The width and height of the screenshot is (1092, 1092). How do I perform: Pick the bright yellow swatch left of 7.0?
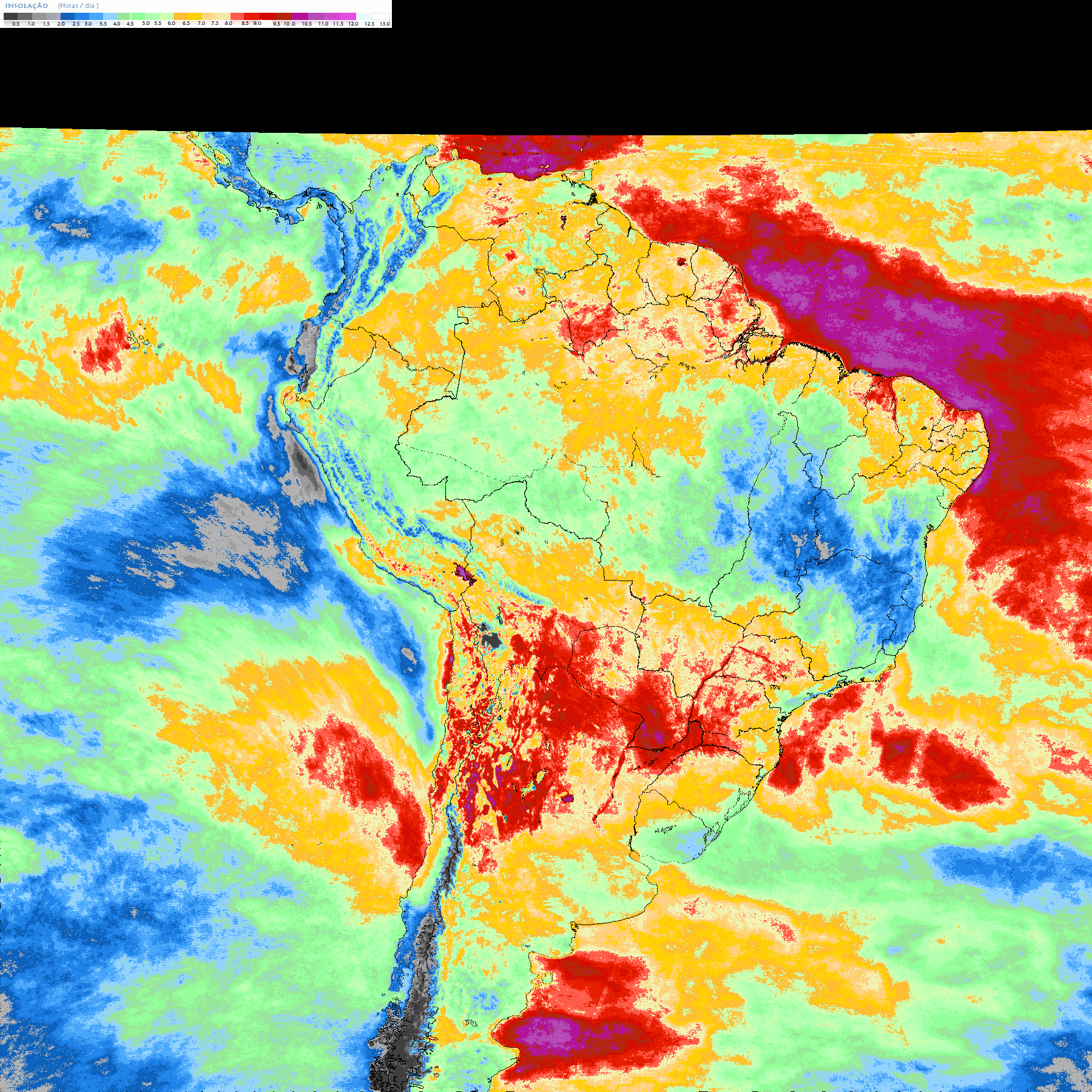click(195, 16)
